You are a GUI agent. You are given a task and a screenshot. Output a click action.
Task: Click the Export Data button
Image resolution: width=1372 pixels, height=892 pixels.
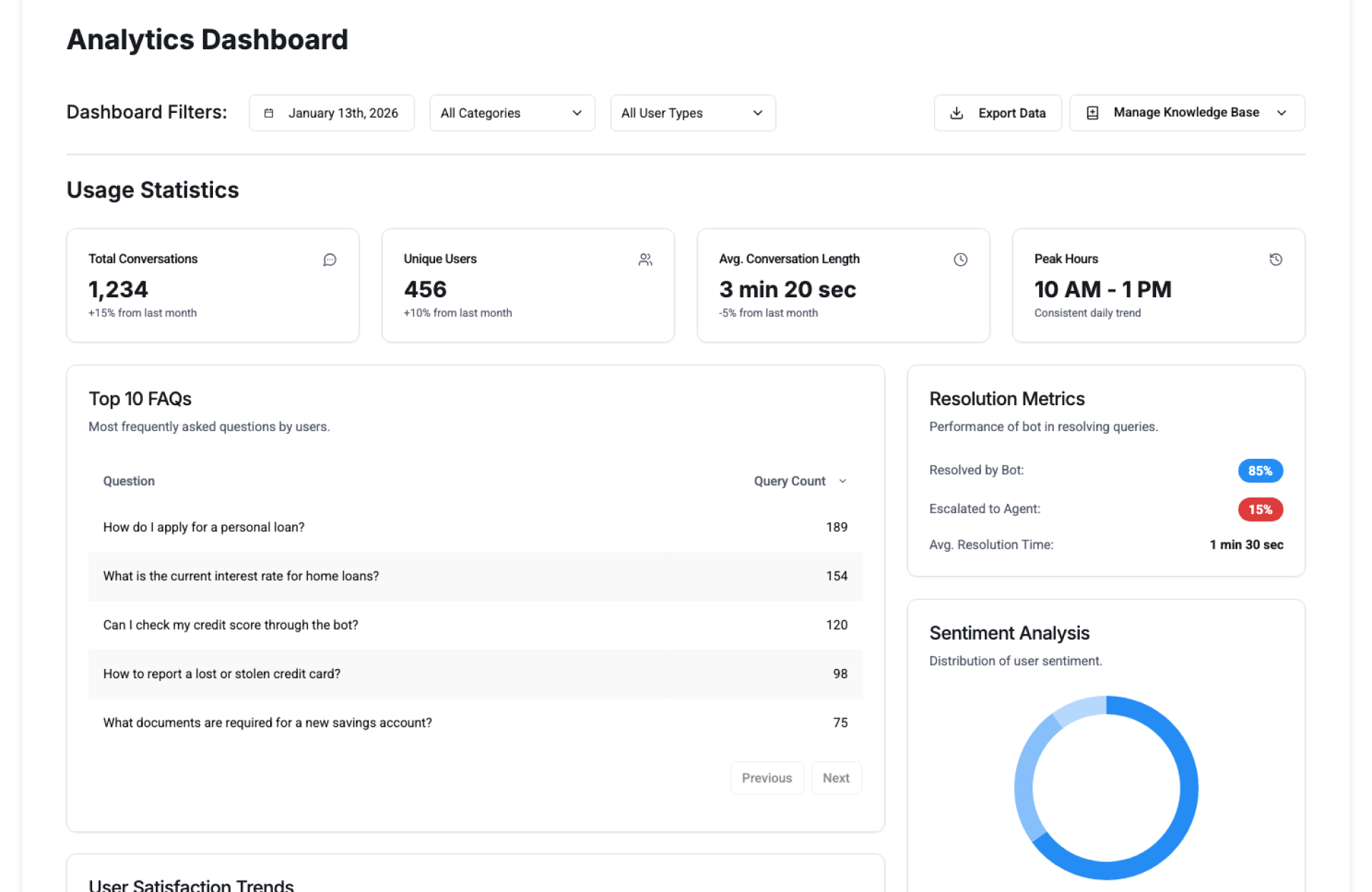click(x=998, y=113)
